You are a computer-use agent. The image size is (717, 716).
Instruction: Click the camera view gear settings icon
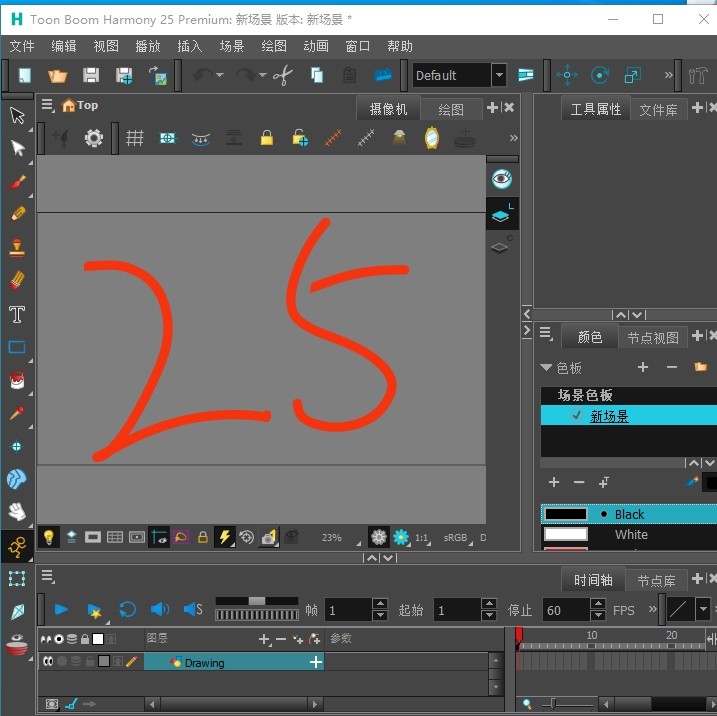94,138
